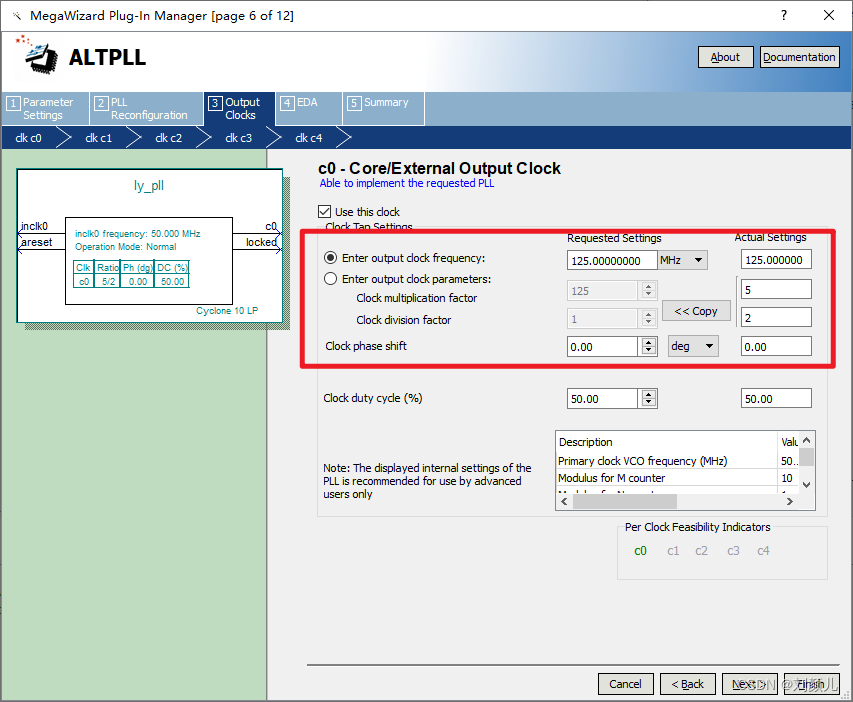Open the Summary tab
The width and height of the screenshot is (853, 702).
click(x=384, y=103)
